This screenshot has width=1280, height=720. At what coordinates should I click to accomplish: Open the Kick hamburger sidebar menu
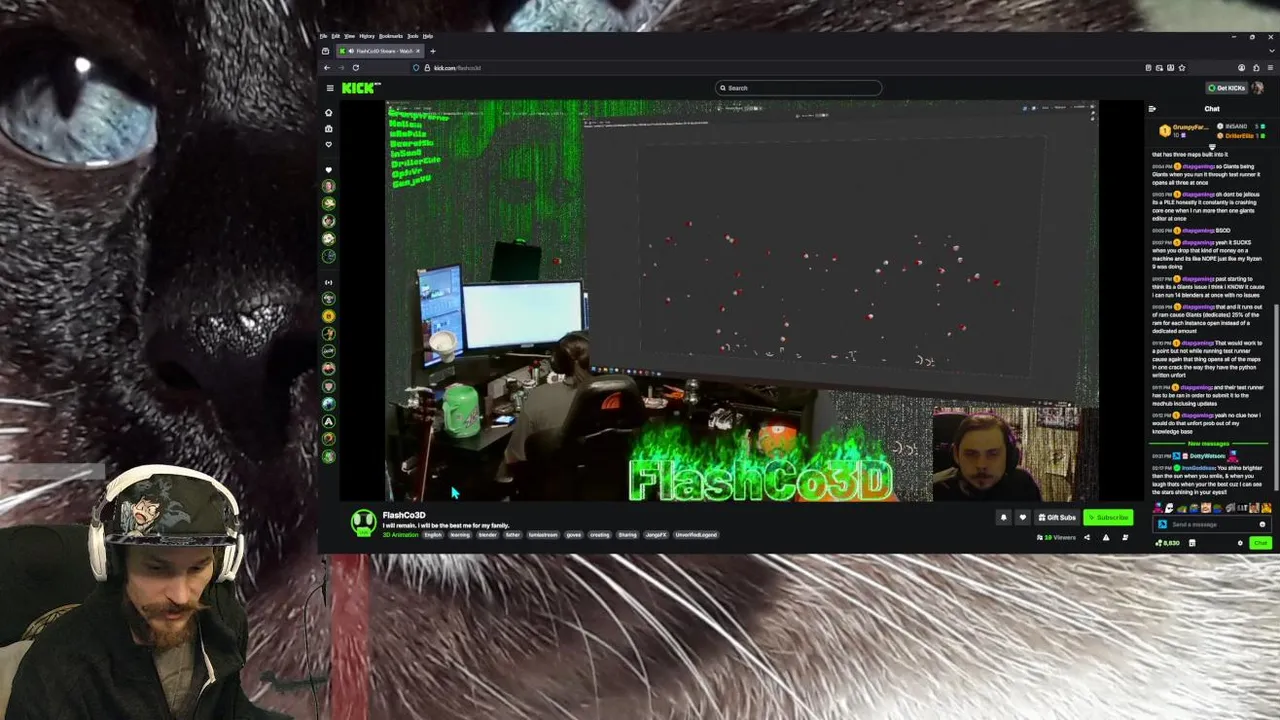(x=330, y=88)
